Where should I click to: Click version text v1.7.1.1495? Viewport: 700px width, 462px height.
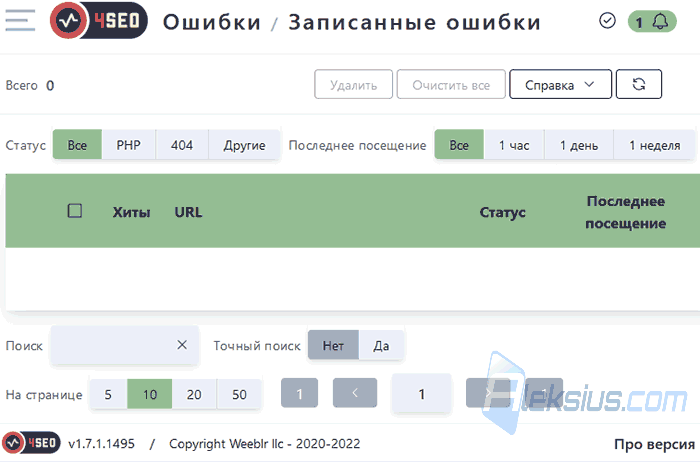click(x=101, y=444)
